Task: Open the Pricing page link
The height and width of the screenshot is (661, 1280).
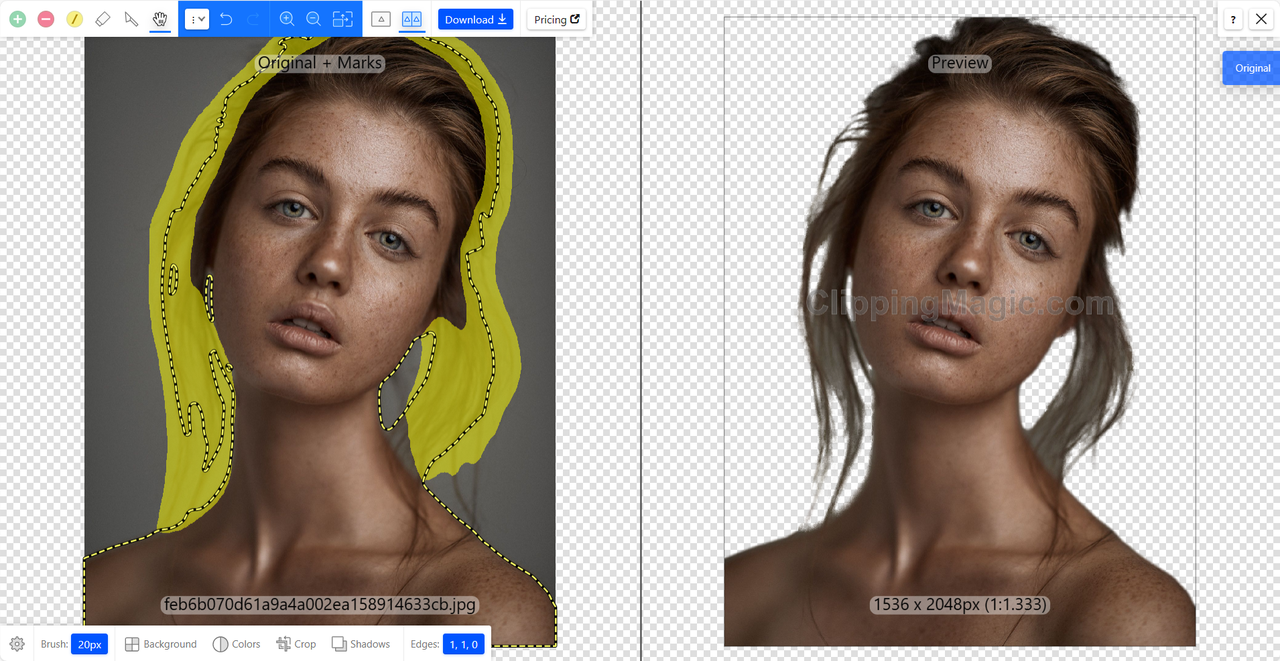Action: pyautogui.click(x=557, y=19)
